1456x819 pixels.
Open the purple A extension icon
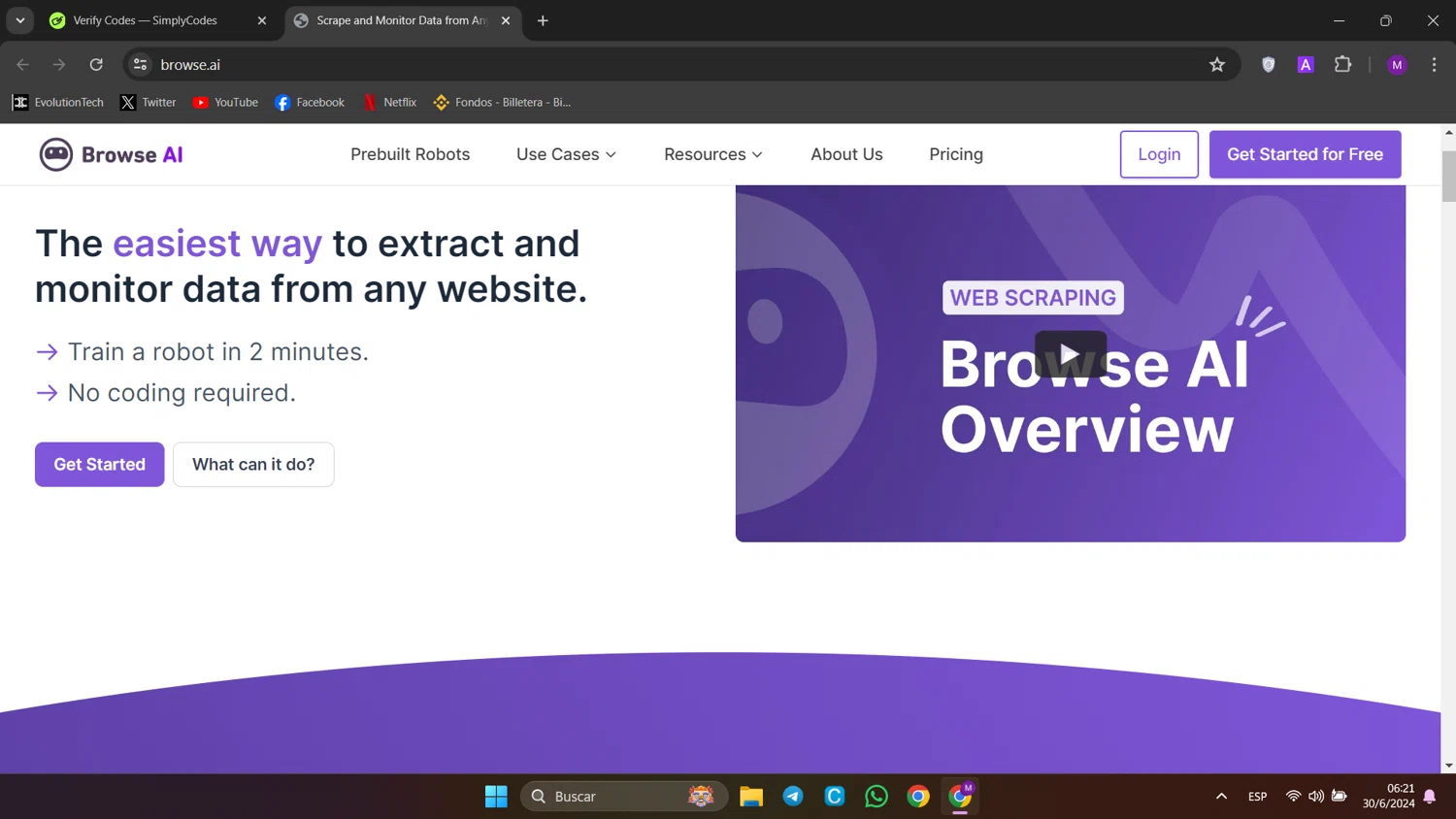1306,65
